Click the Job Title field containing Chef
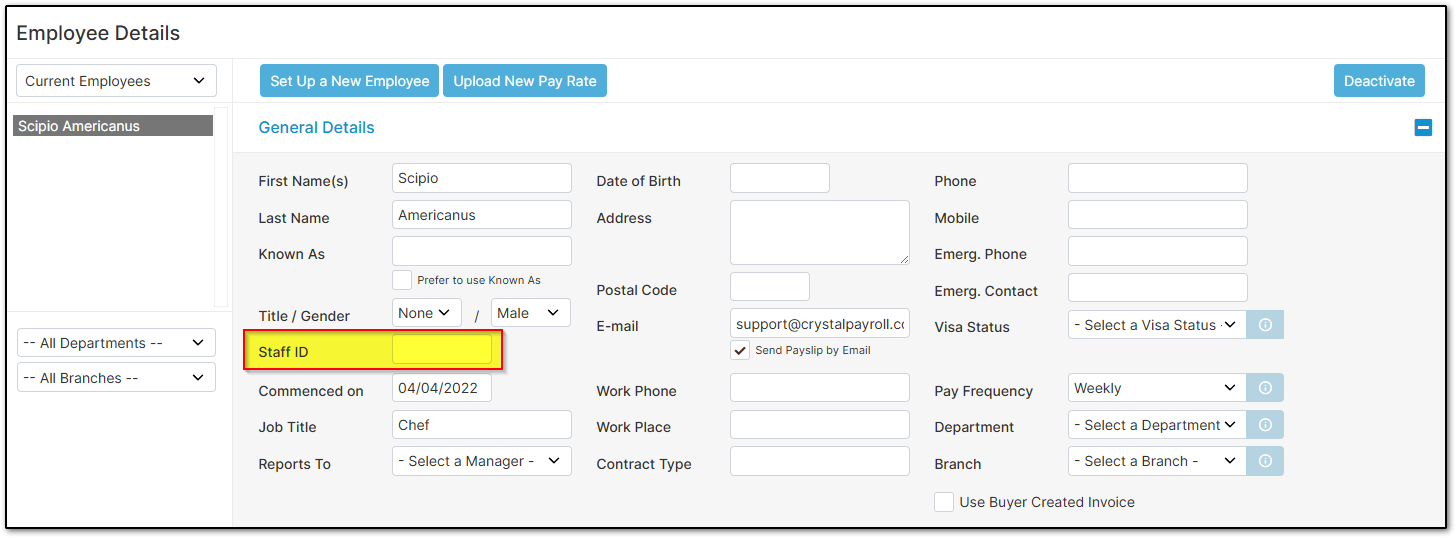The height and width of the screenshot is (538, 1456). pos(482,425)
